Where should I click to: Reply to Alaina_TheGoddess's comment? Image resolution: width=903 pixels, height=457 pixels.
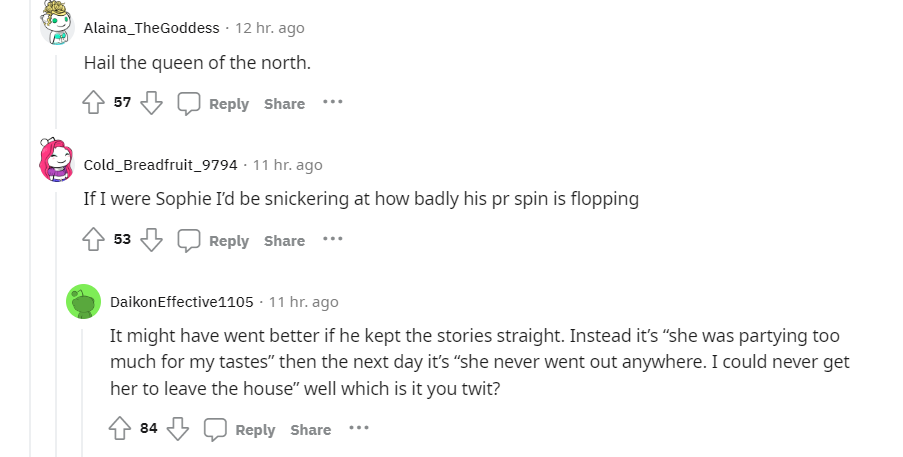tap(214, 103)
